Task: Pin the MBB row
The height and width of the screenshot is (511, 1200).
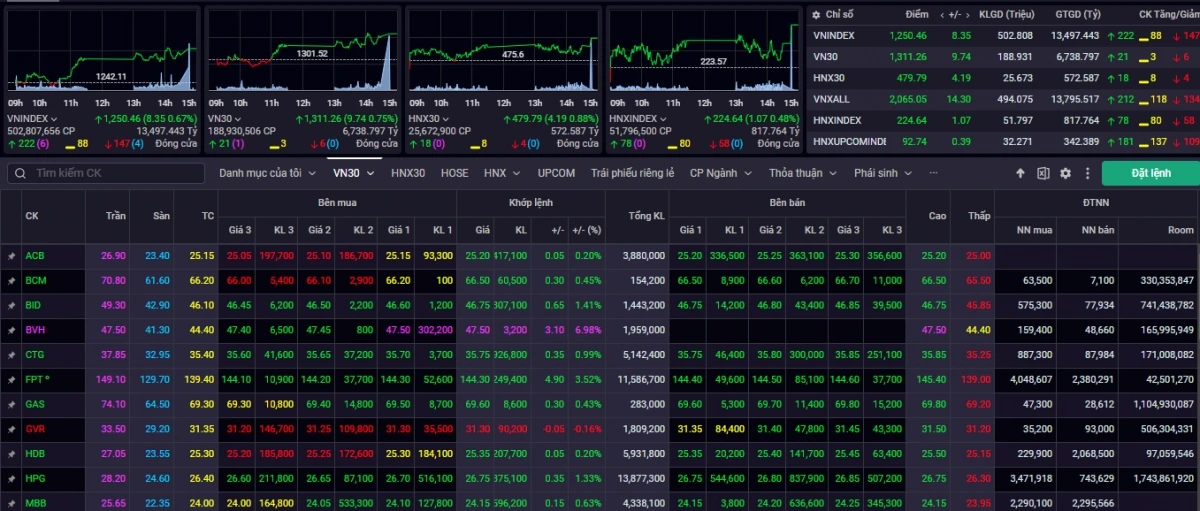Action: (11, 503)
